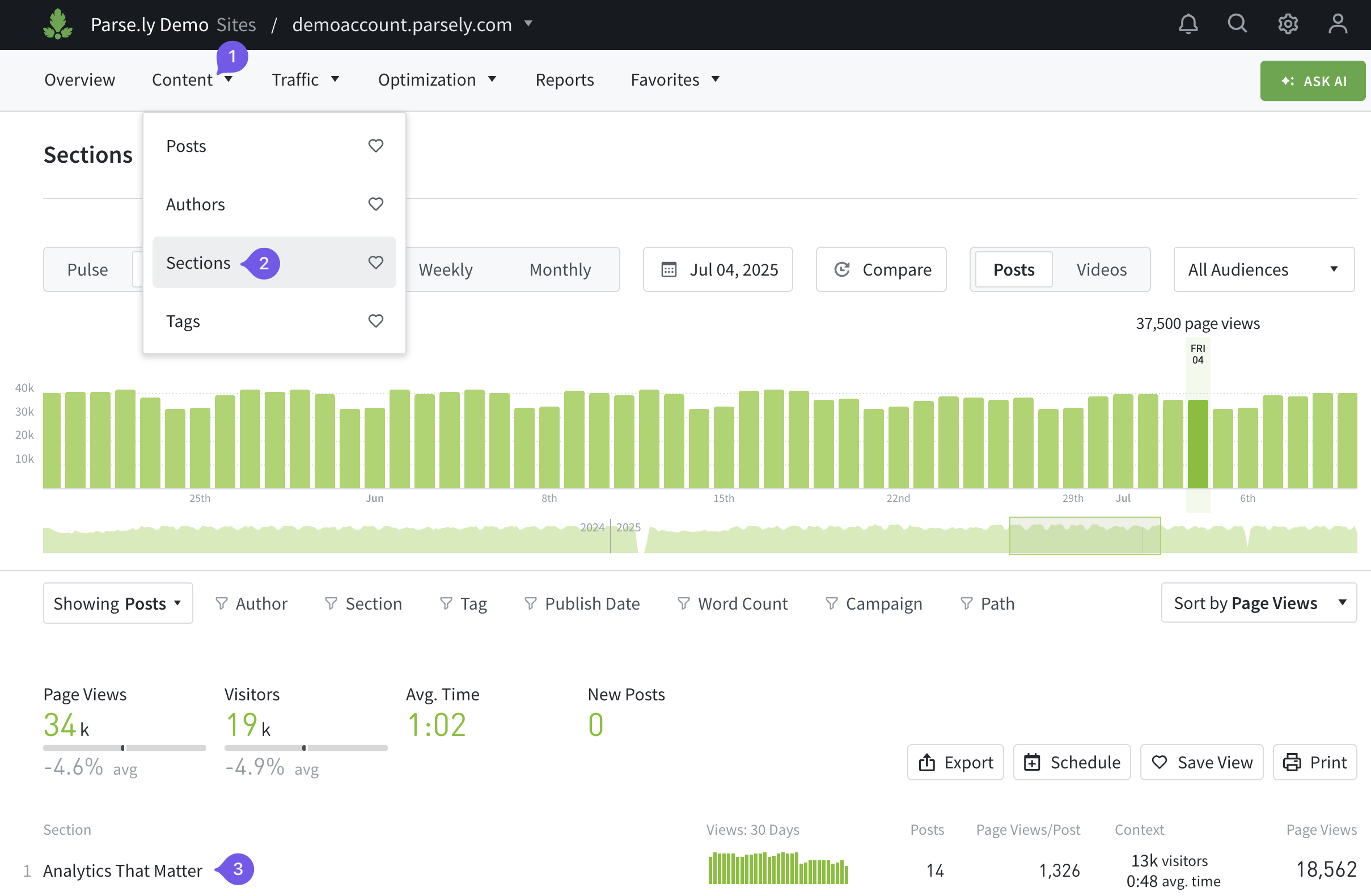Select Sections in the Content menu
This screenshot has height=896, width=1371.
pyautogui.click(x=198, y=263)
